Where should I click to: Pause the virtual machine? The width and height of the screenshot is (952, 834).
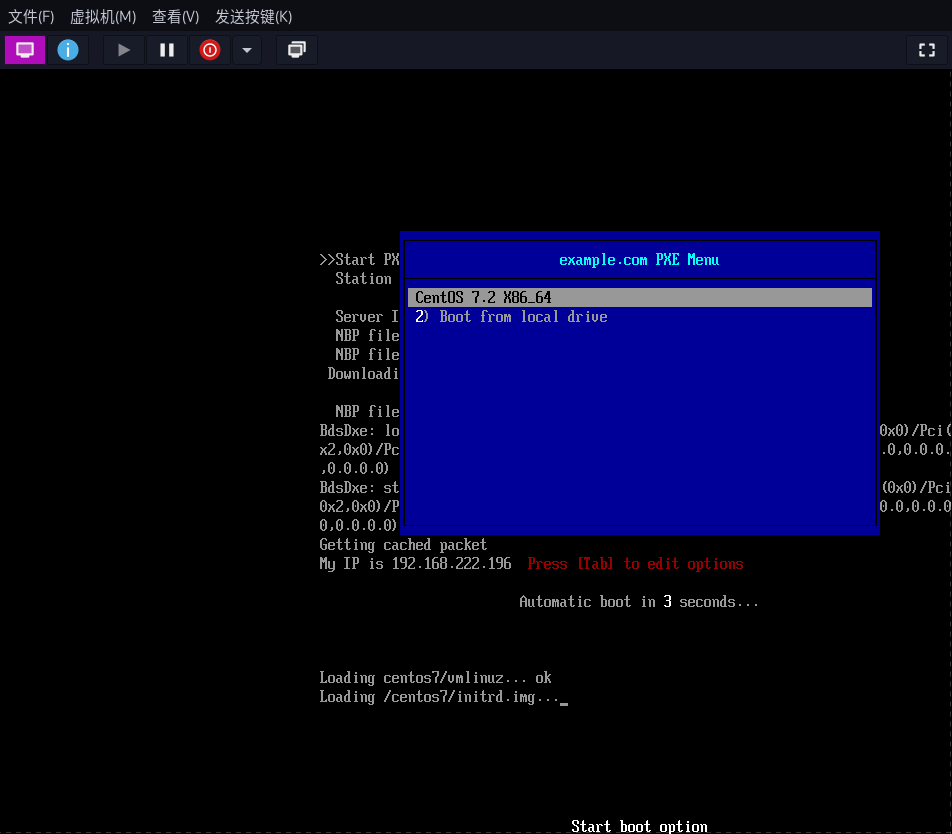click(x=167, y=50)
